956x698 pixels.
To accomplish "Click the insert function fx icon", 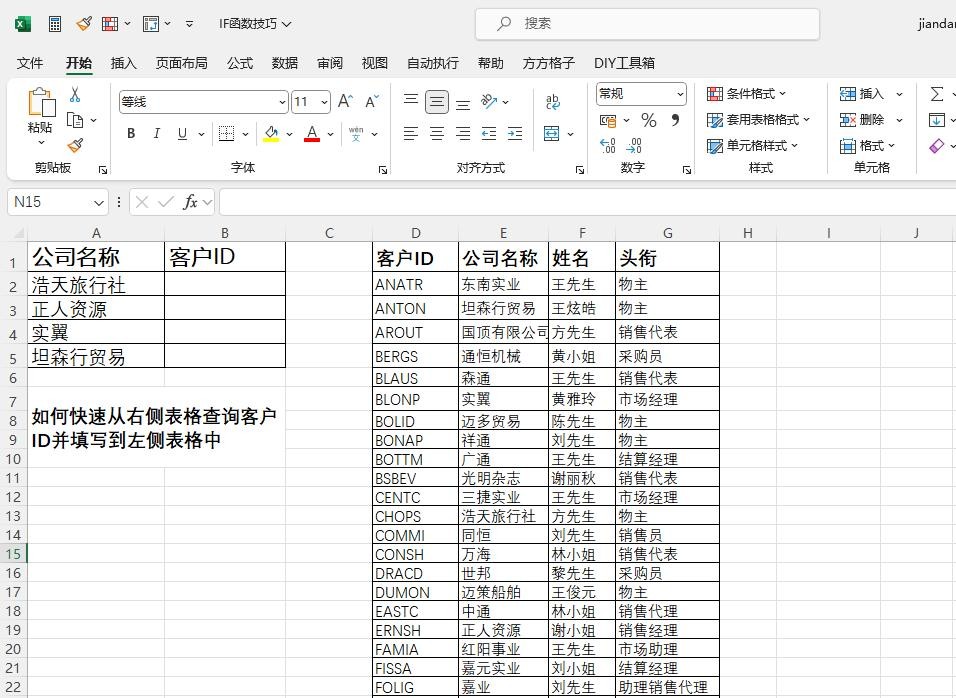I will pos(190,202).
